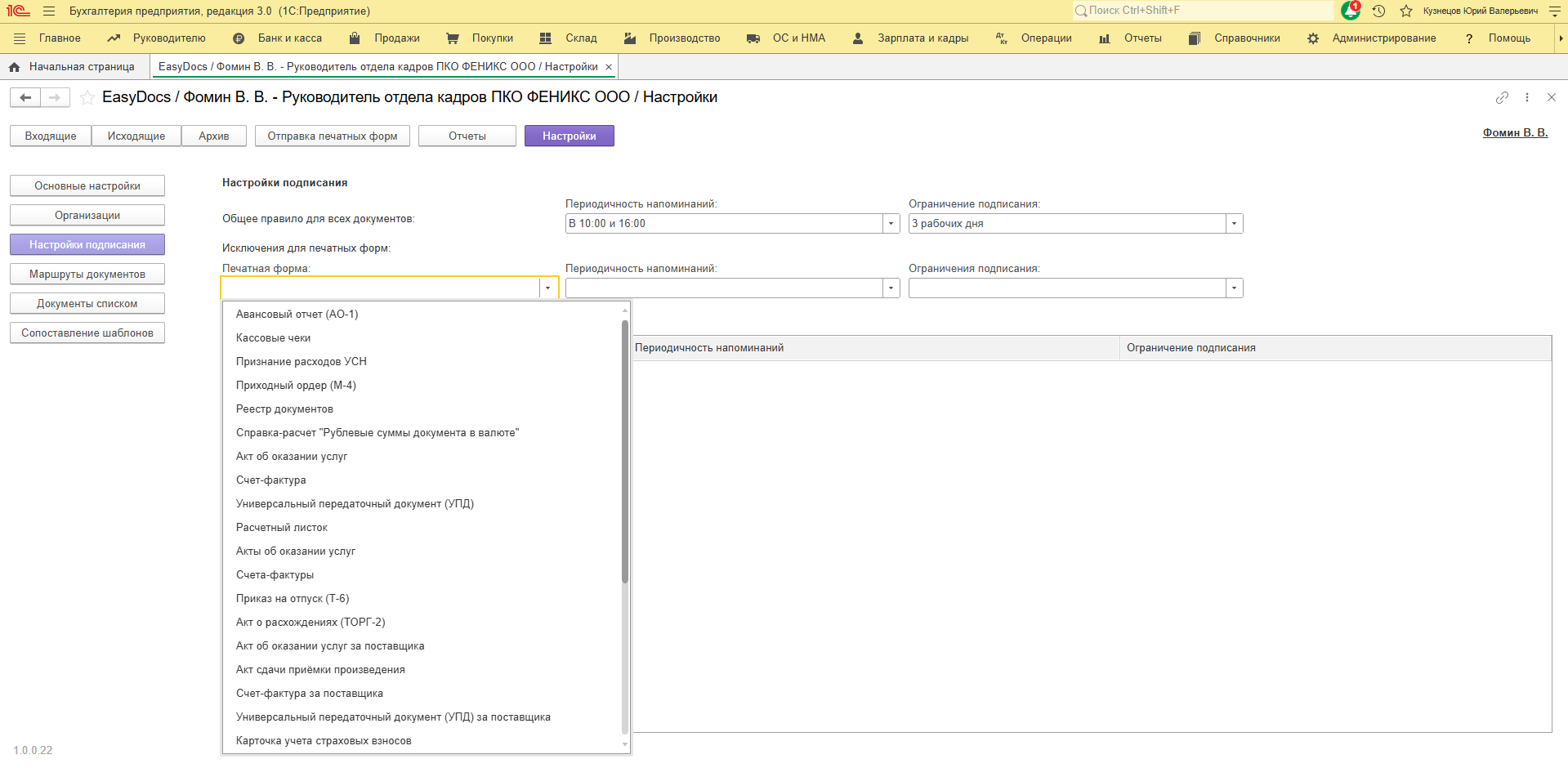This screenshot has width=1568, height=768.
Task: Expand the general Периодичность напоминаний dropdown
Action: click(x=891, y=224)
